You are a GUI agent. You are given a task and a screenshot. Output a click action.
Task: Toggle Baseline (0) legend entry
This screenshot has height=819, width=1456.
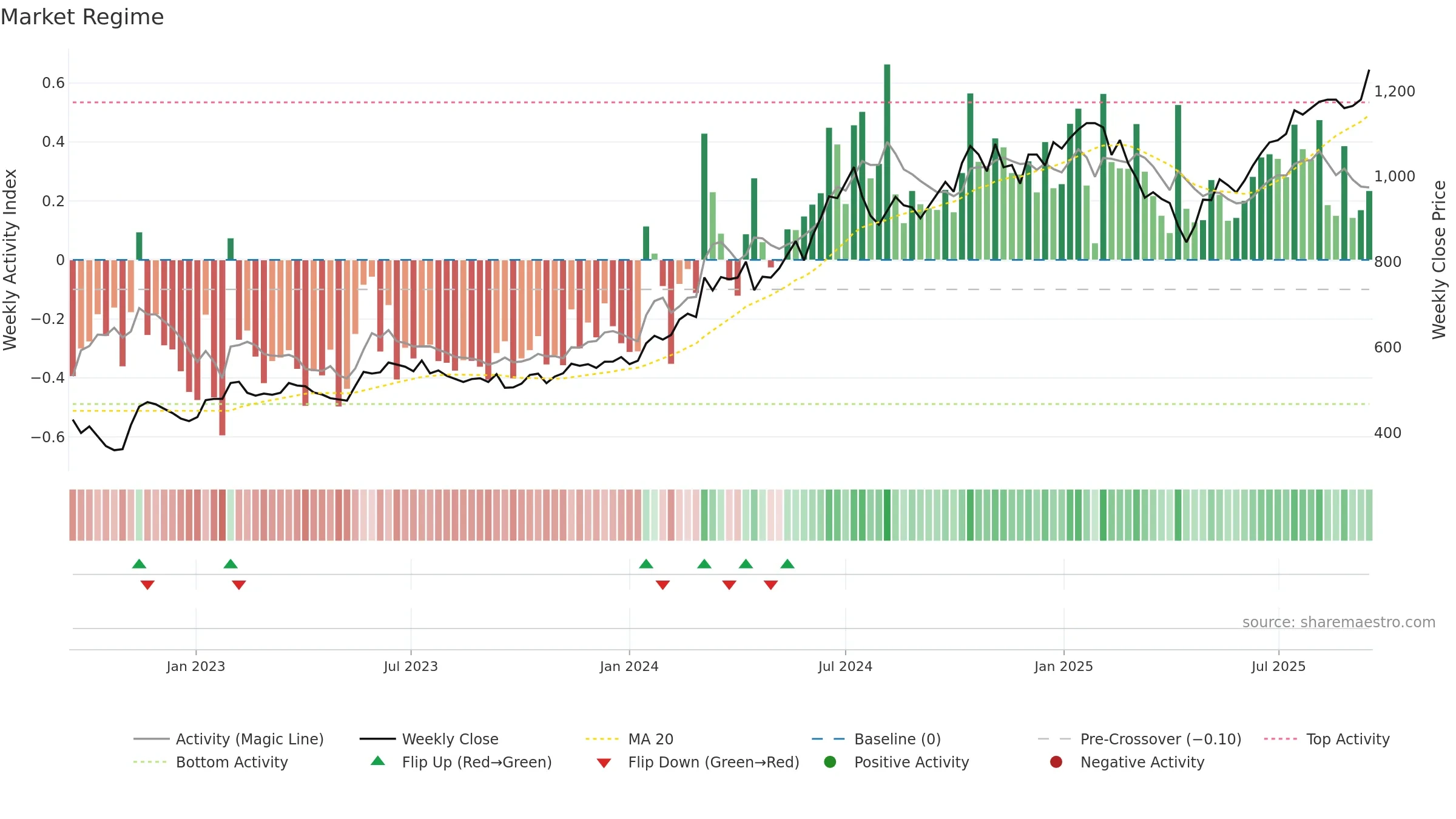[x=876, y=739]
